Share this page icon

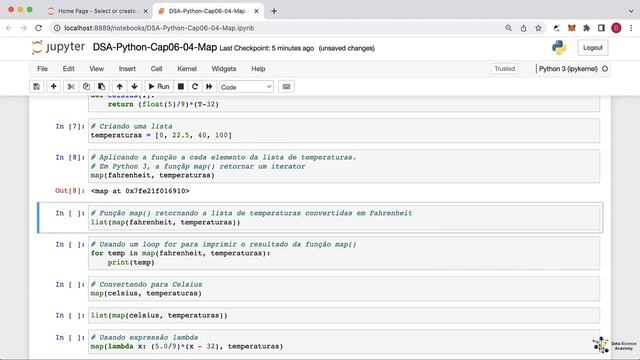point(523,28)
